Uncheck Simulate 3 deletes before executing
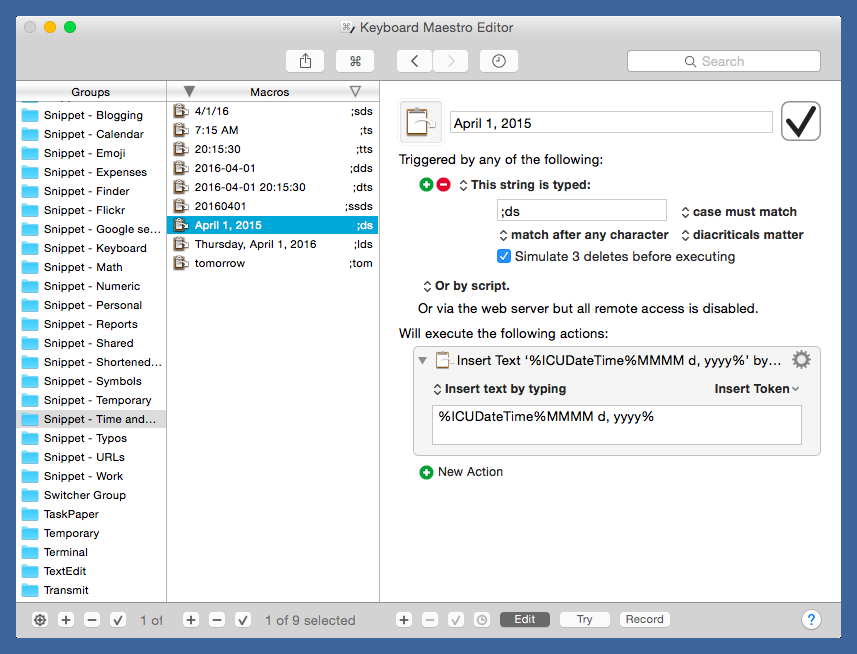The width and height of the screenshot is (857, 654). coord(504,257)
